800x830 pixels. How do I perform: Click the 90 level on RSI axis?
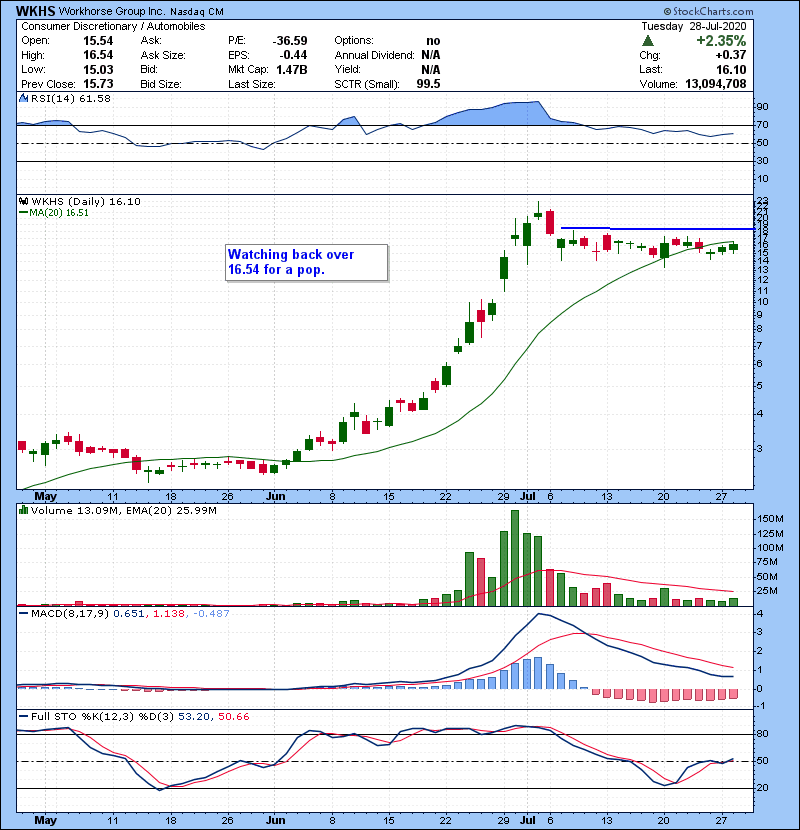763,106
